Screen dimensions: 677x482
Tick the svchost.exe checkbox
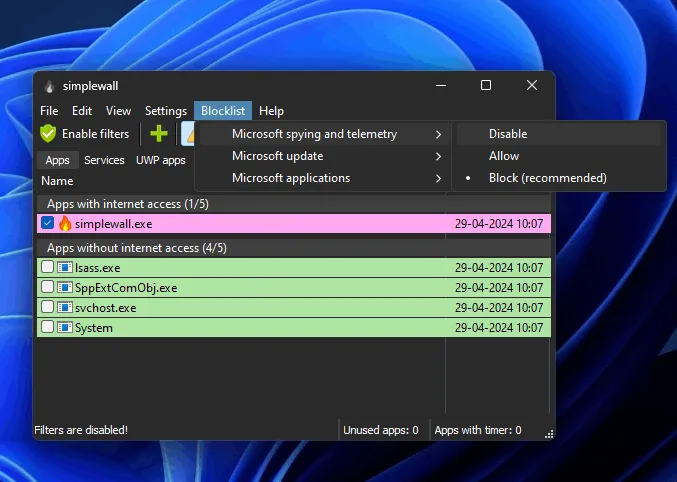(x=48, y=308)
